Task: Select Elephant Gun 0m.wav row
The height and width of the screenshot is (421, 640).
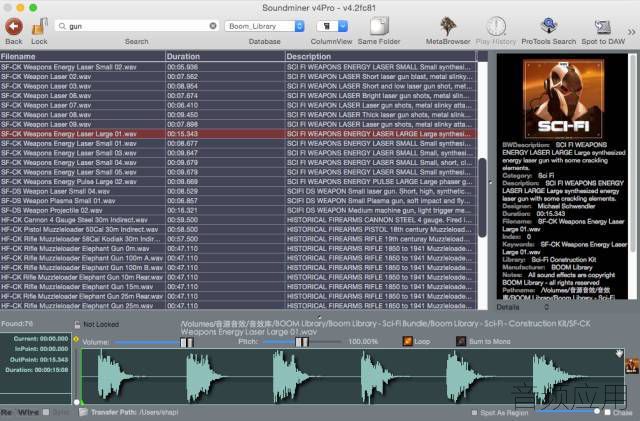Action: (x=238, y=249)
